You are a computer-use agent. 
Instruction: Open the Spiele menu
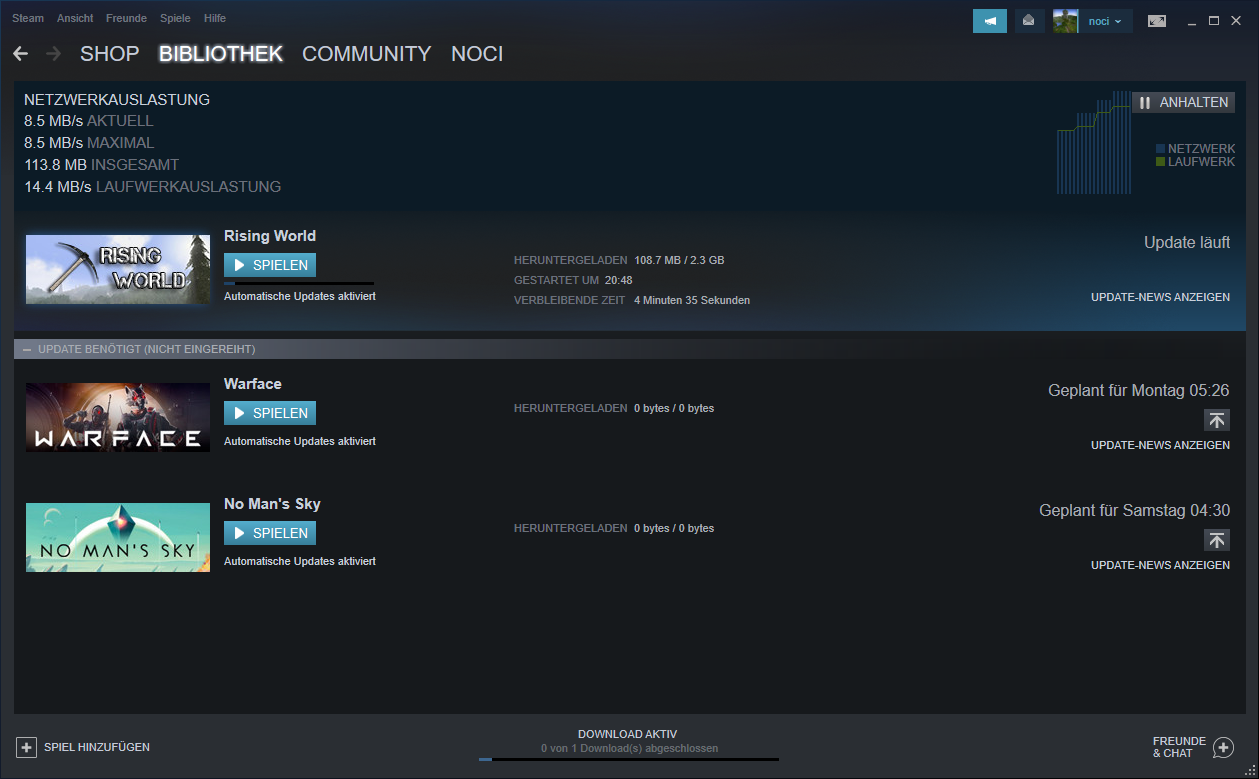tap(175, 18)
